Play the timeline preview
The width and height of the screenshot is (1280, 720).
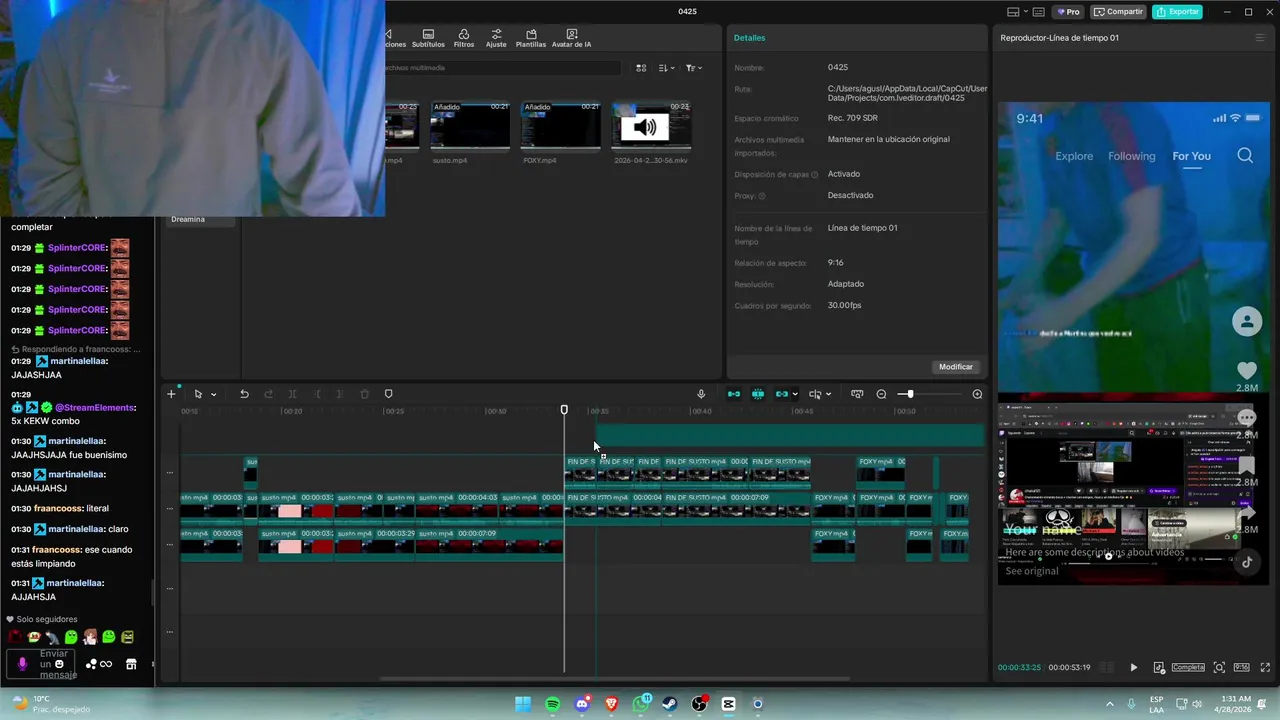1133,667
